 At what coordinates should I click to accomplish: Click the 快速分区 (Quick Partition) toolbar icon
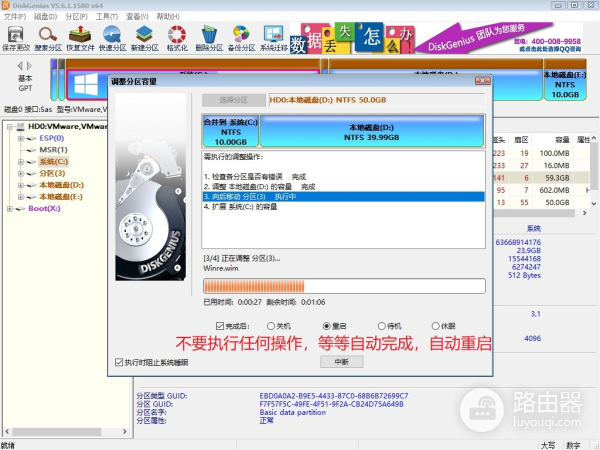click(112, 38)
